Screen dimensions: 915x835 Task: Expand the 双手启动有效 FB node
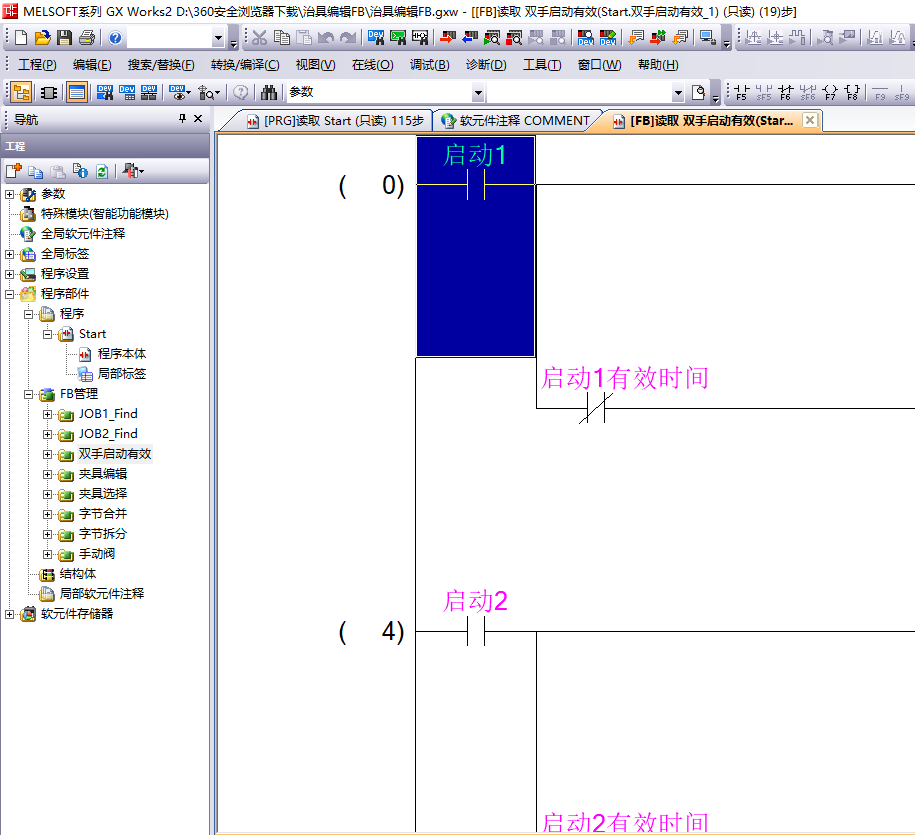pos(48,454)
